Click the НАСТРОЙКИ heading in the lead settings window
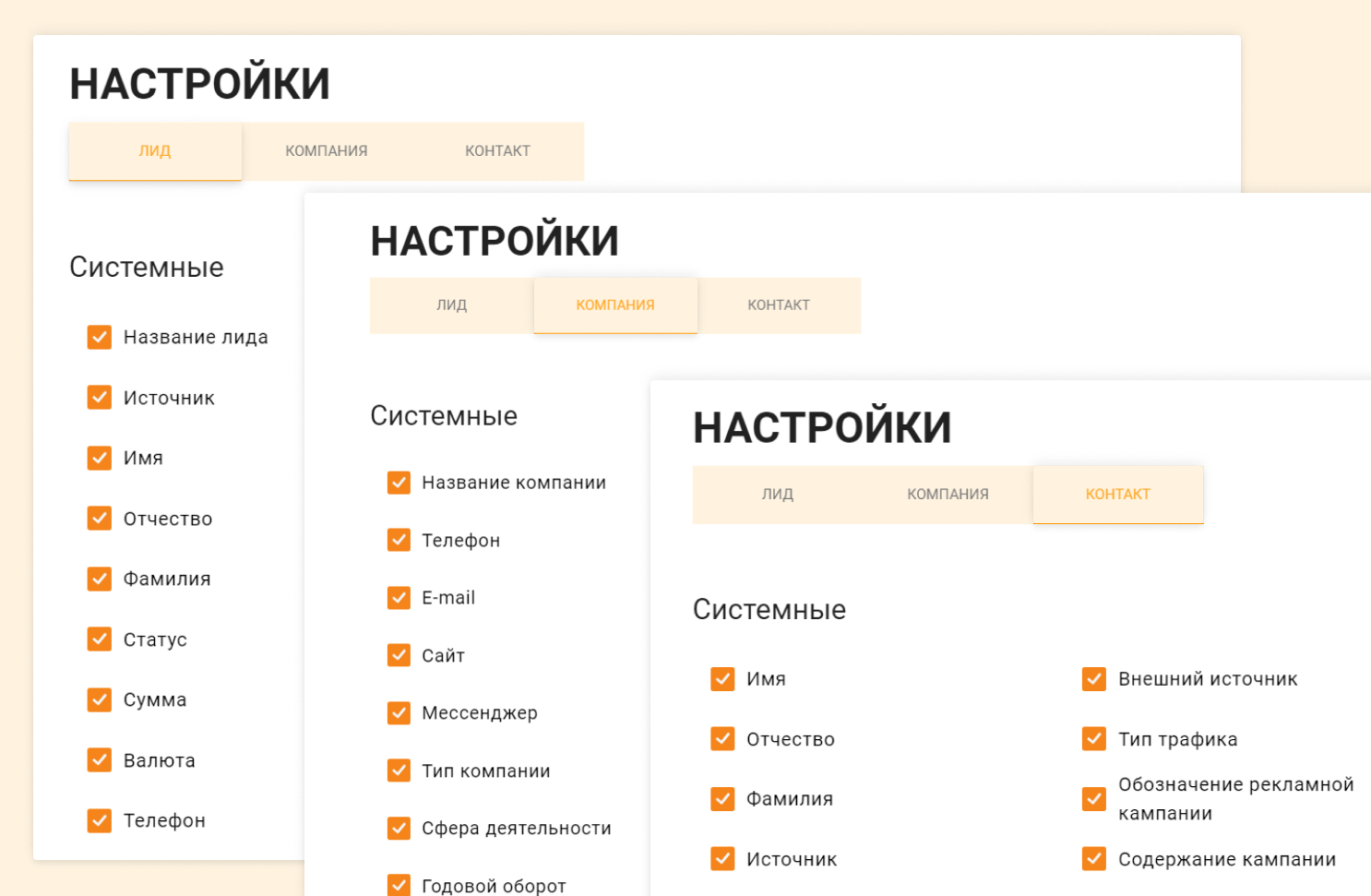Viewport: 1371px width, 896px height. [x=200, y=84]
